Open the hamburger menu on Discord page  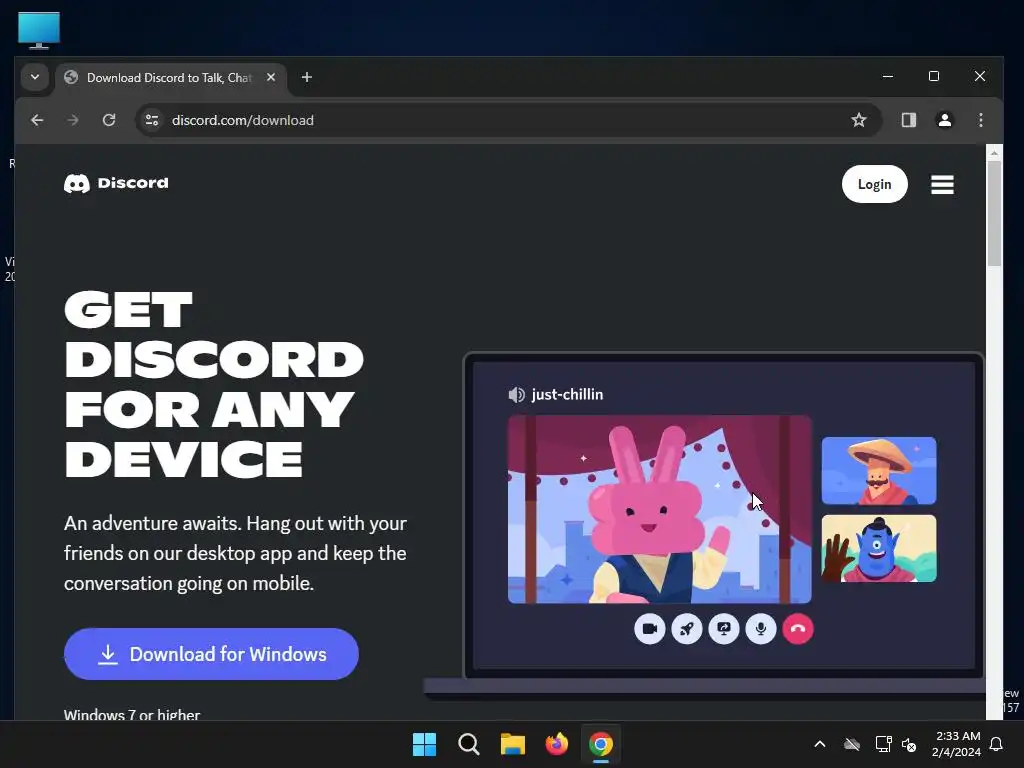pos(942,185)
